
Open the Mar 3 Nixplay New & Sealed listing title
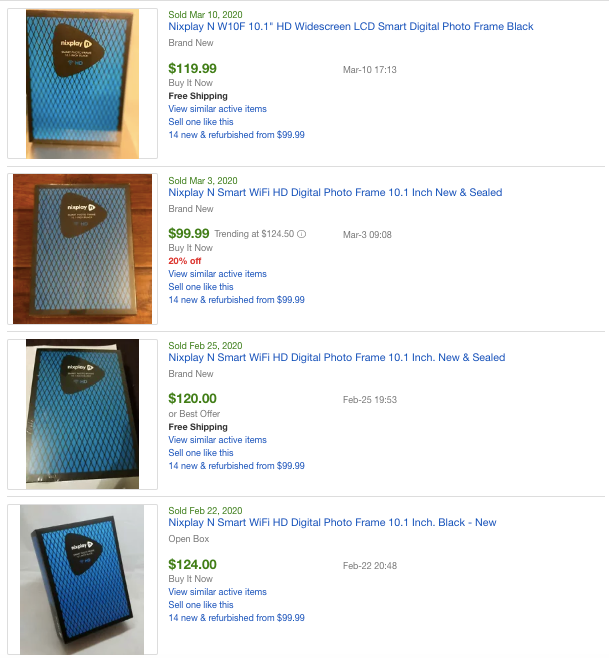point(335,193)
